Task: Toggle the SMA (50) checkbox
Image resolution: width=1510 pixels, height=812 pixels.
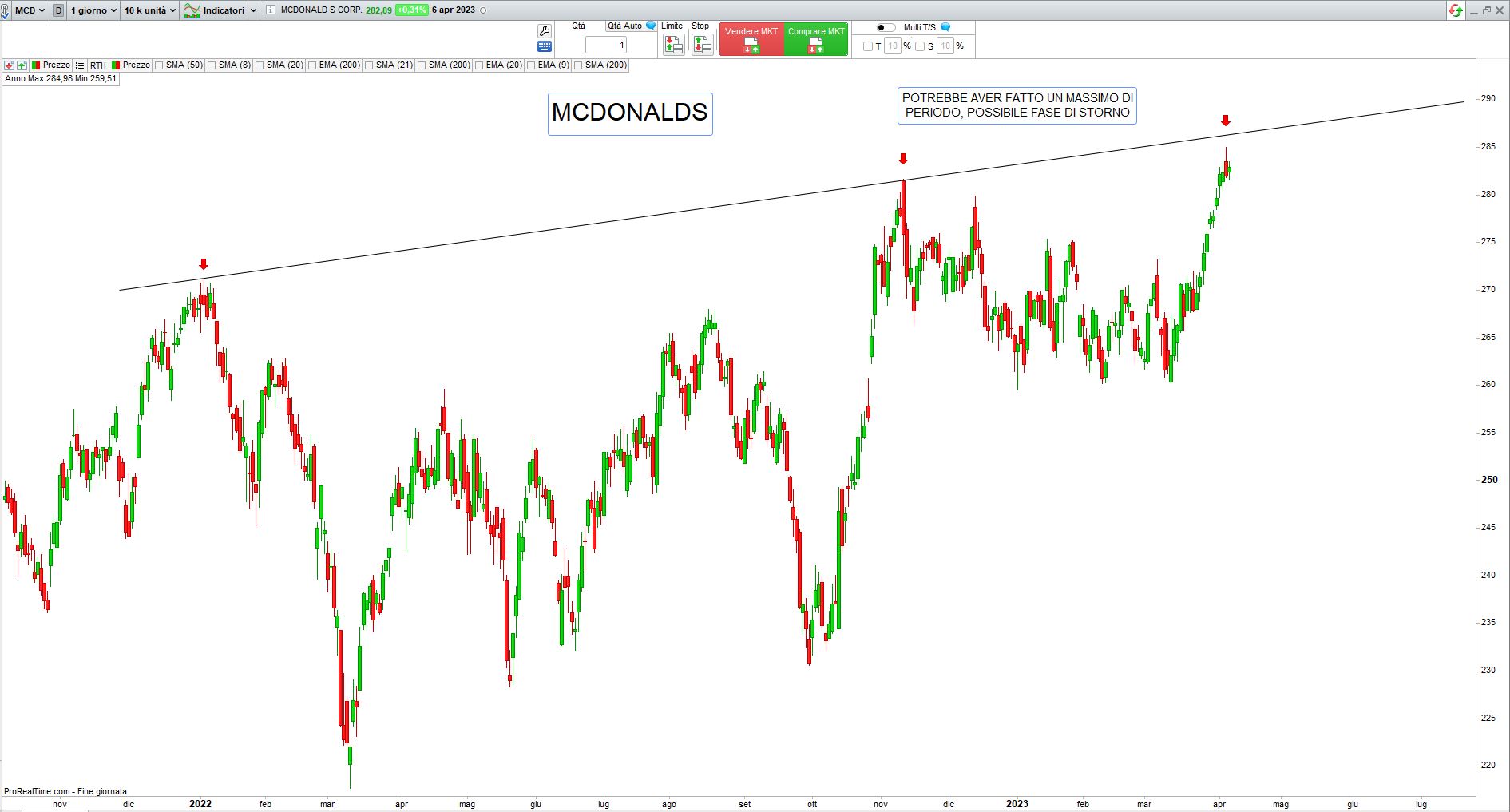Action: coord(160,65)
